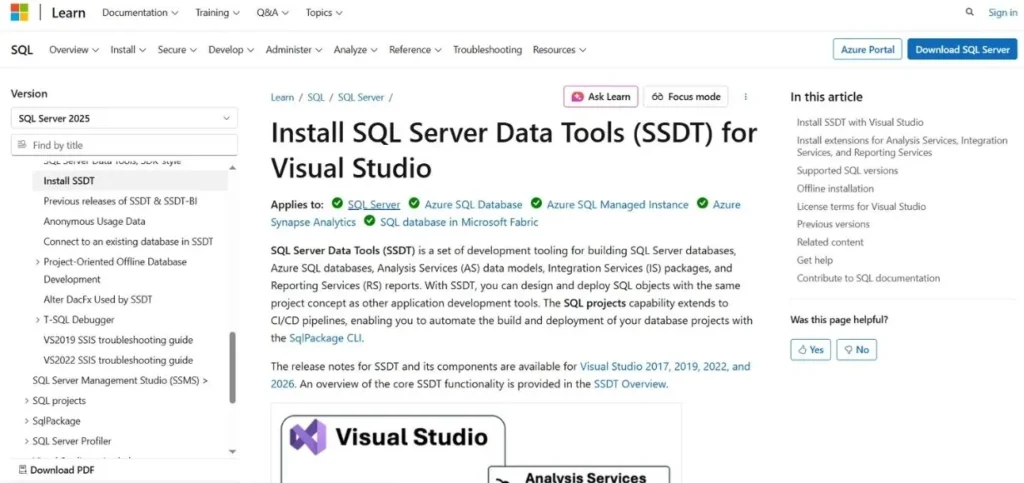This screenshot has width=1024, height=483.
Task: Open the Administer dropdown
Action: coord(294,50)
